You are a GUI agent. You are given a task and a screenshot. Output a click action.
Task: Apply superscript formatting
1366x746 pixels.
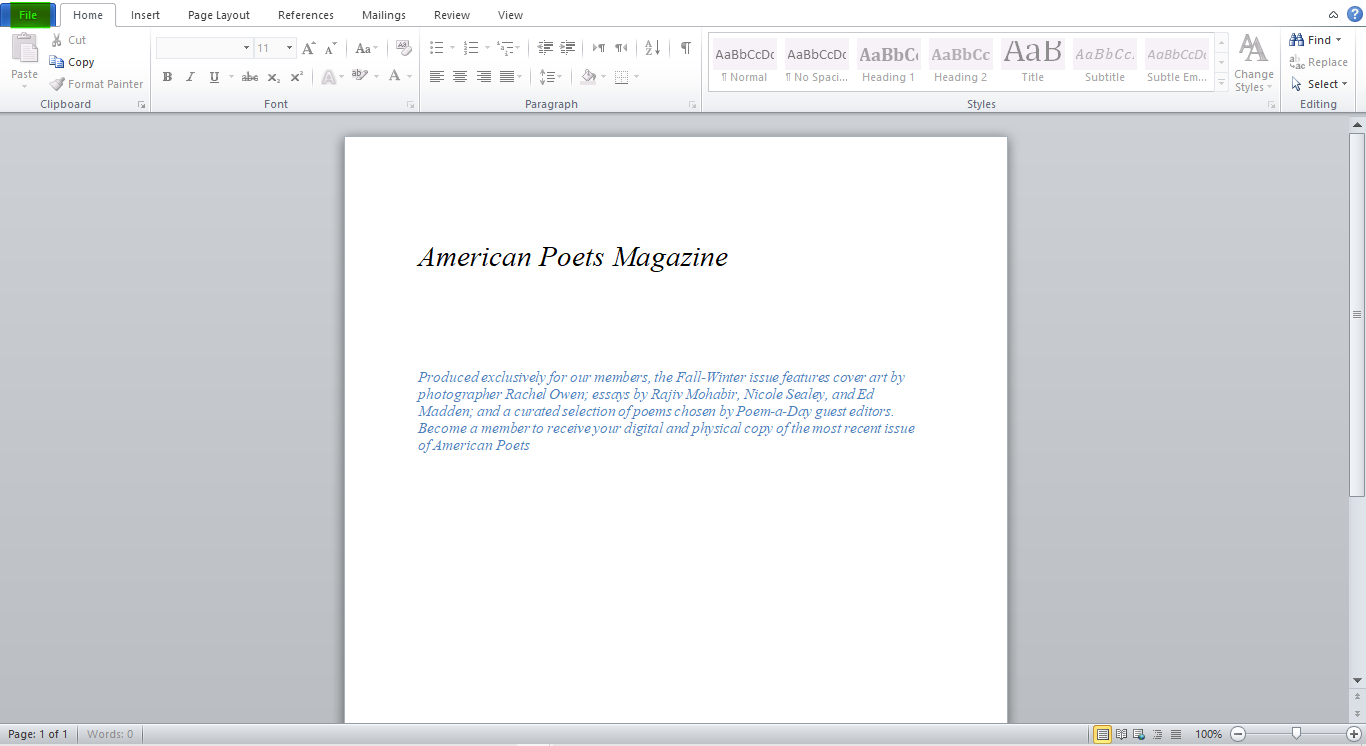pyautogui.click(x=297, y=77)
